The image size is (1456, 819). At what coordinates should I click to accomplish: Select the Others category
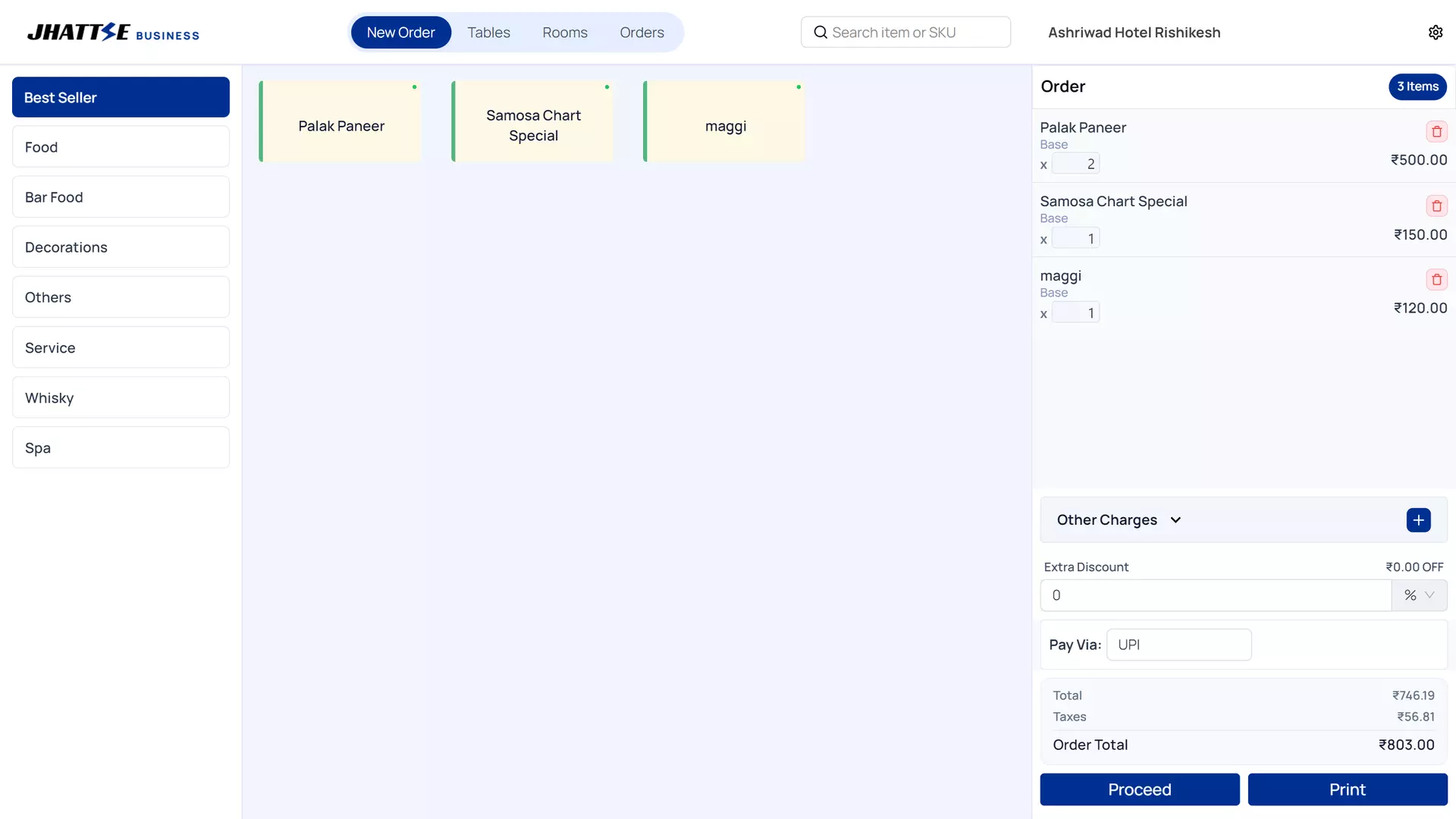tap(121, 297)
